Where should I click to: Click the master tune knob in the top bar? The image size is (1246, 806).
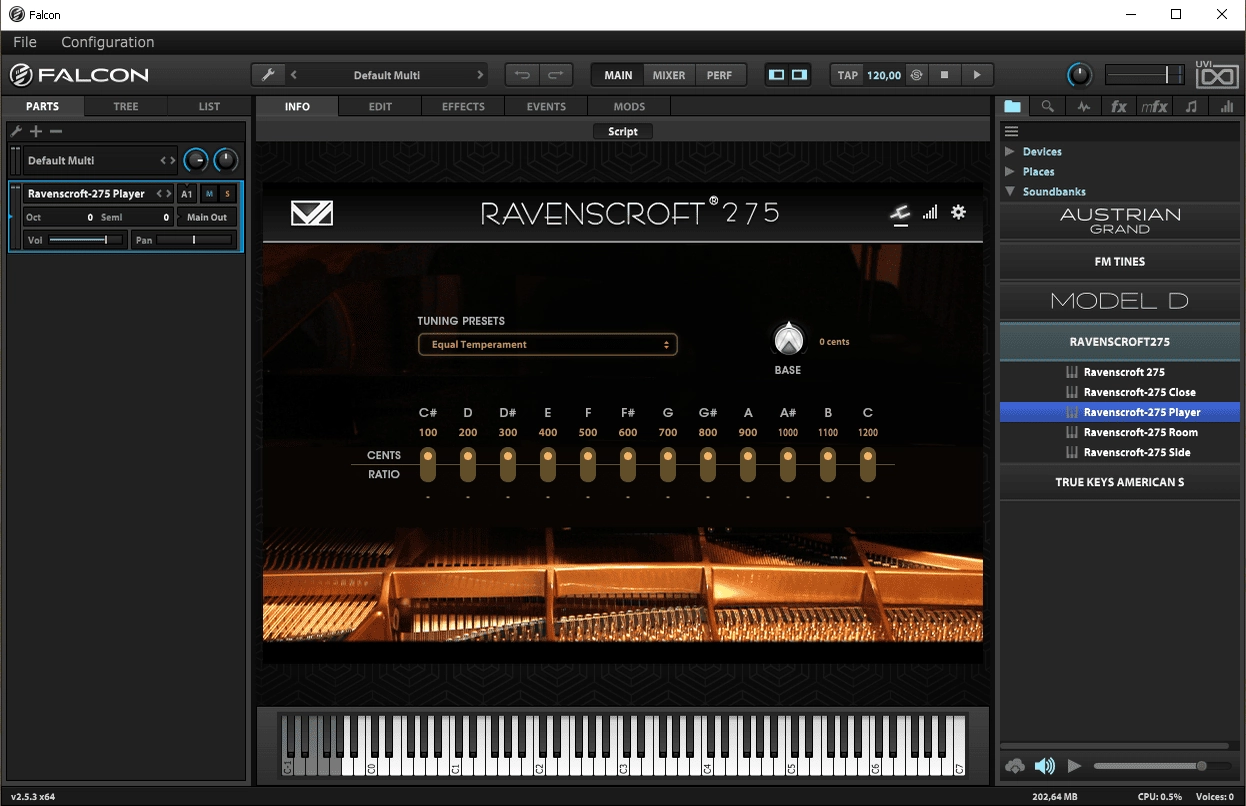tap(1080, 75)
